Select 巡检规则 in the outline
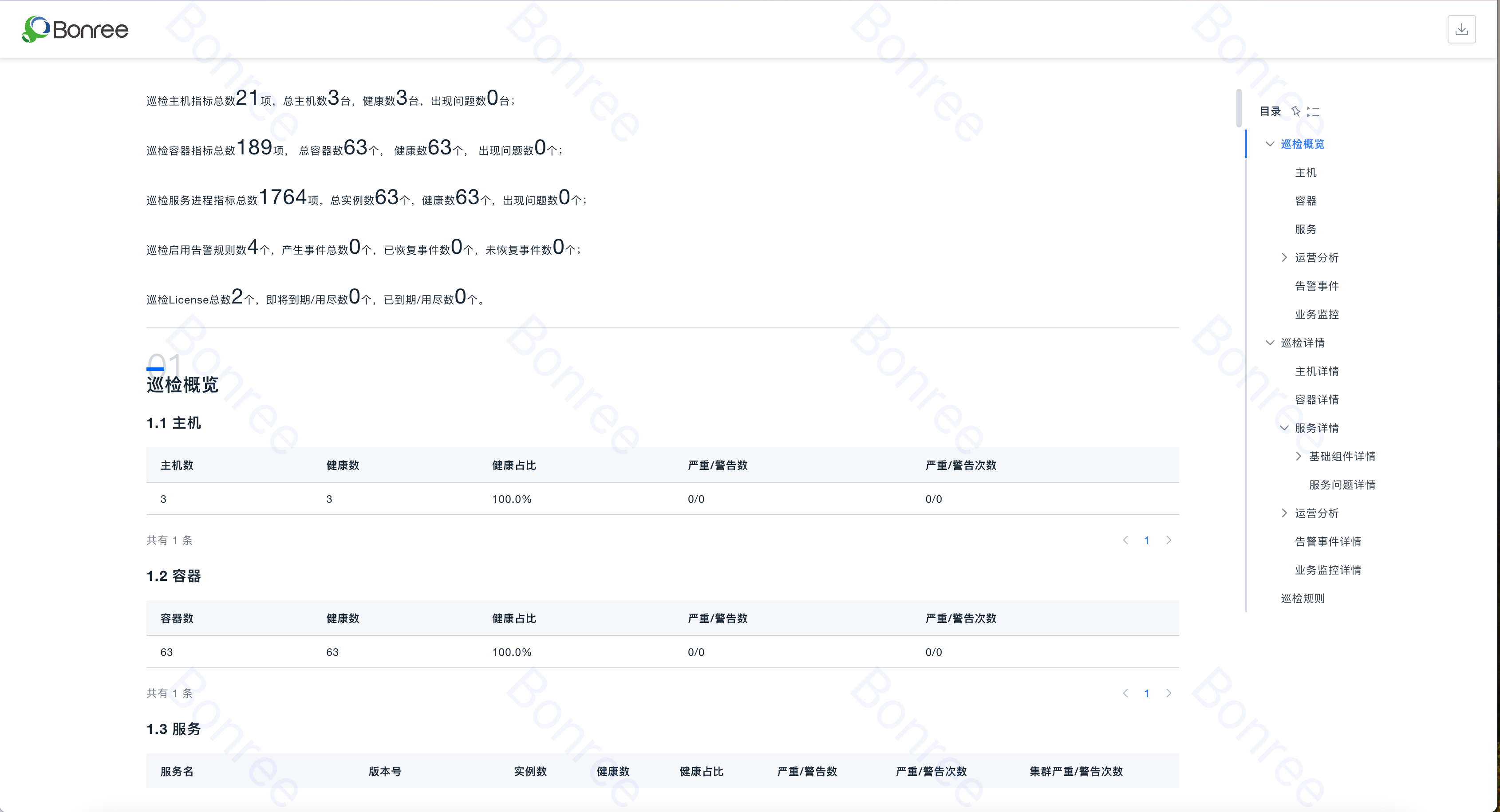 (1302, 599)
